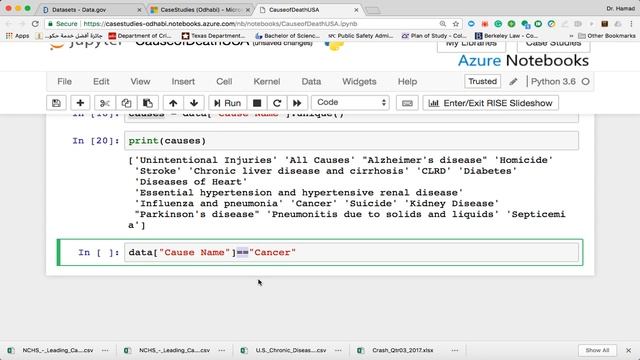Restart kernel and run all cells icon

coord(297,103)
